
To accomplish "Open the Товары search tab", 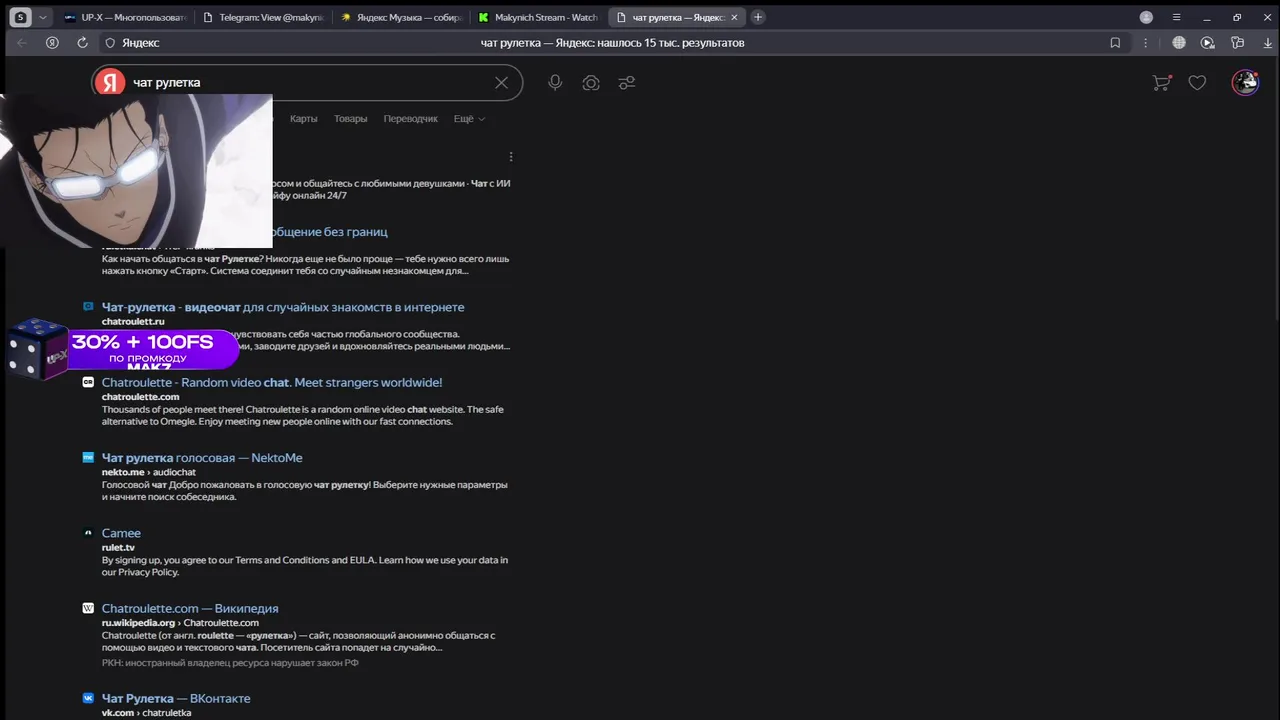I will tap(350, 119).
